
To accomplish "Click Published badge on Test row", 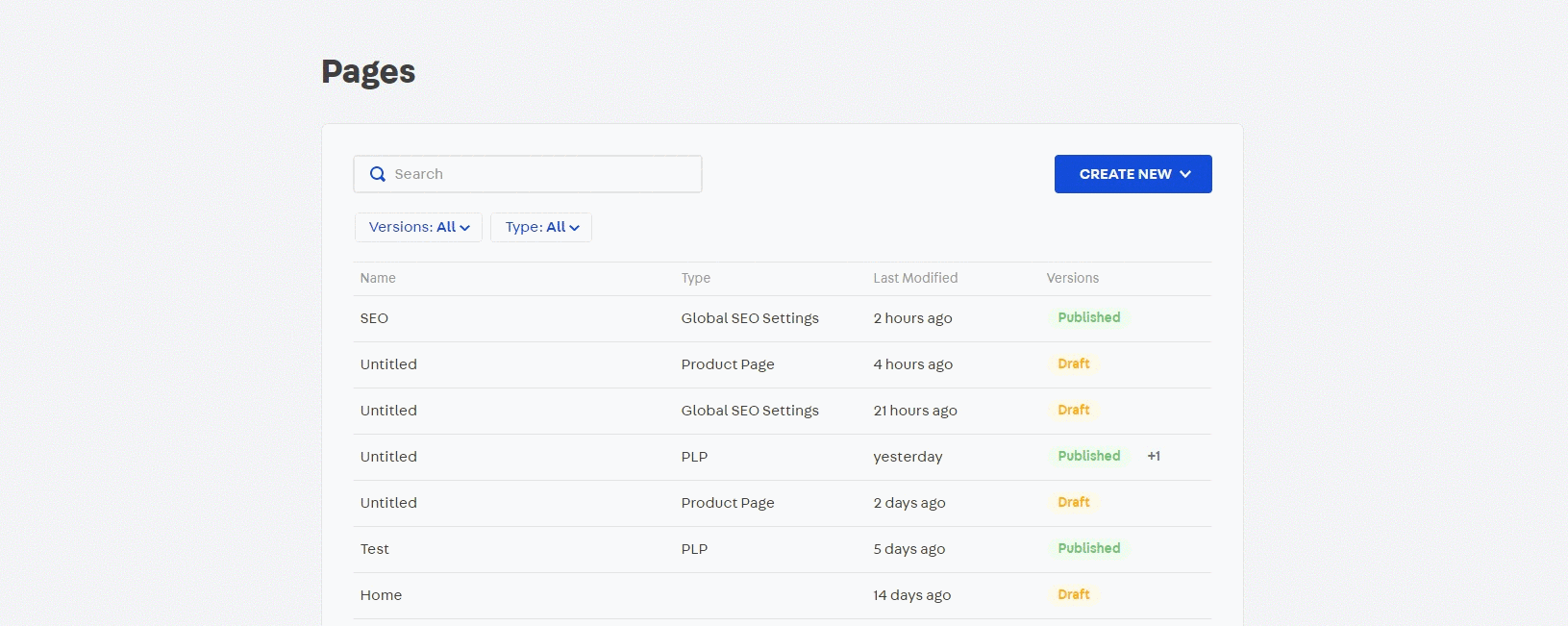I will point(1088,548).
